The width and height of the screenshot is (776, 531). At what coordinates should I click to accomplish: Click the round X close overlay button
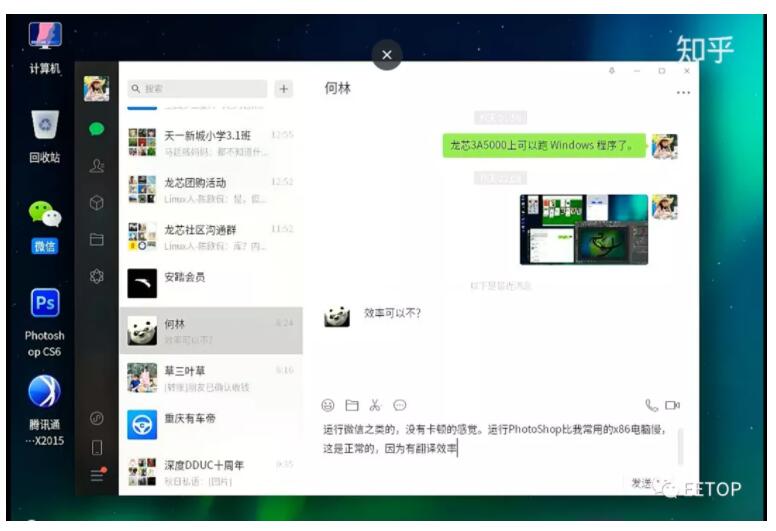pos(387,55)
